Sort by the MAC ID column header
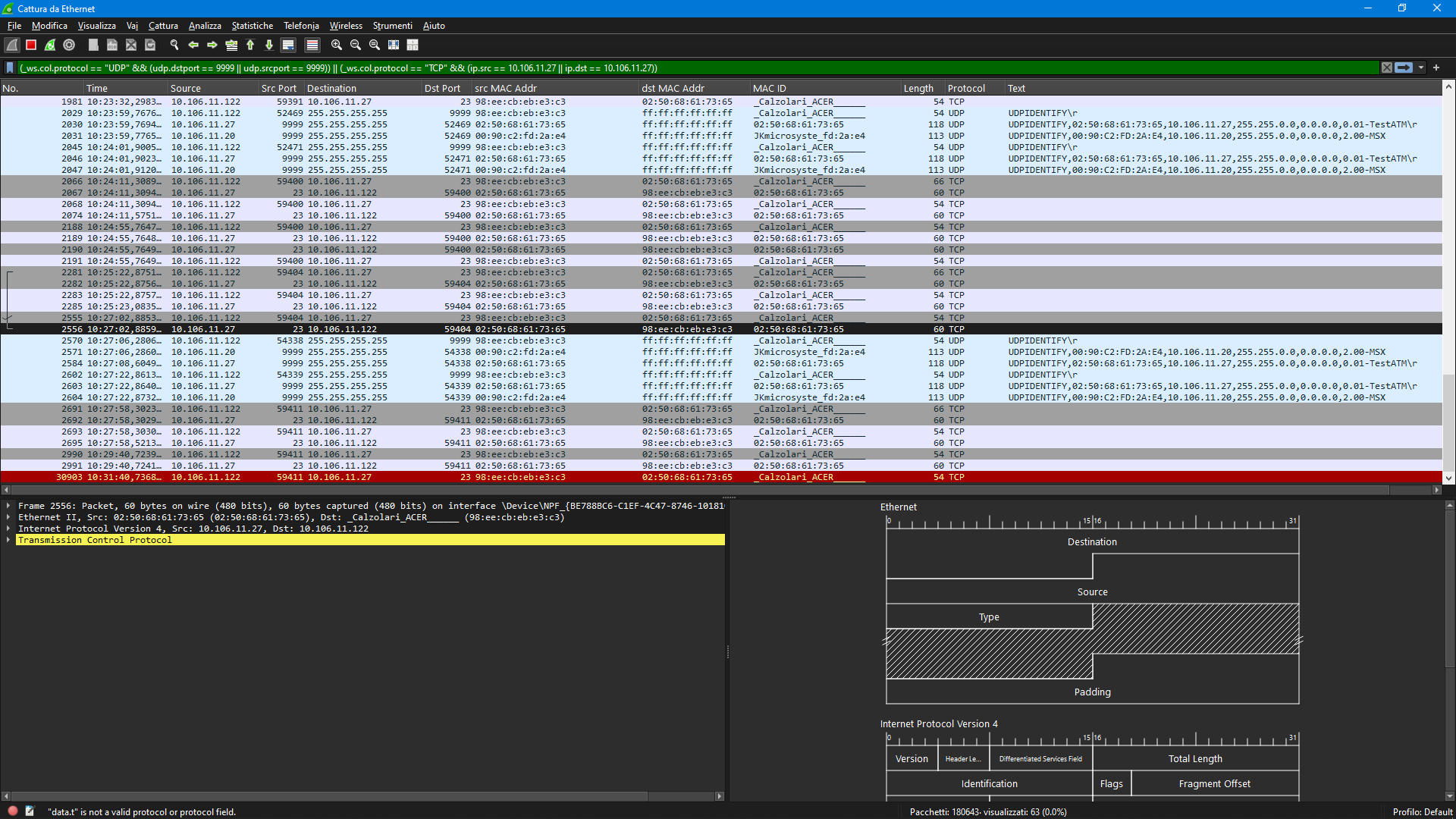Screen dimensions: 1456x819 825,89
